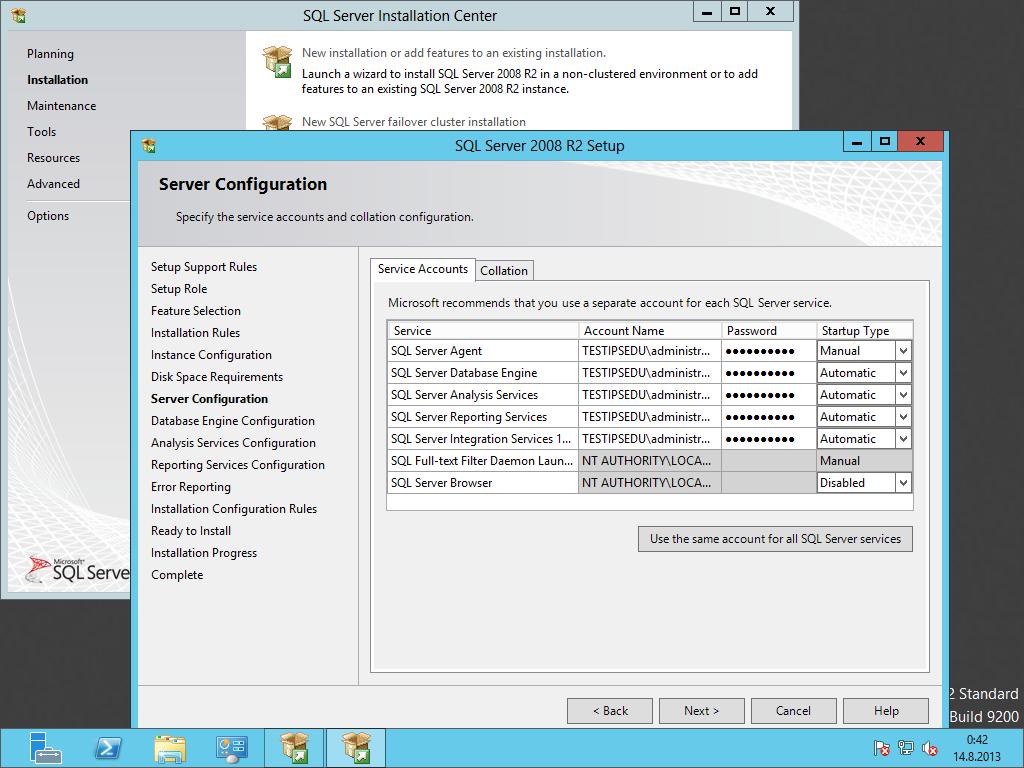Click the Reporting Services password field
Viewport: 1024px width, 768px height.
769,417
